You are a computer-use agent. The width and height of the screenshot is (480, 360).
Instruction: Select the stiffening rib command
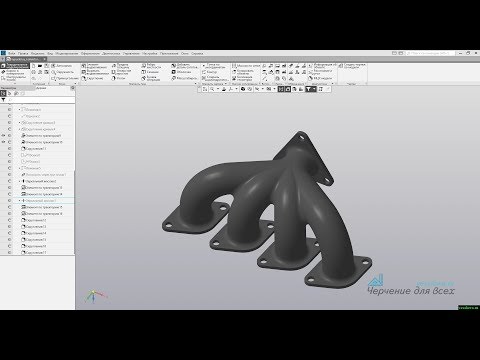tap(151, 66)
